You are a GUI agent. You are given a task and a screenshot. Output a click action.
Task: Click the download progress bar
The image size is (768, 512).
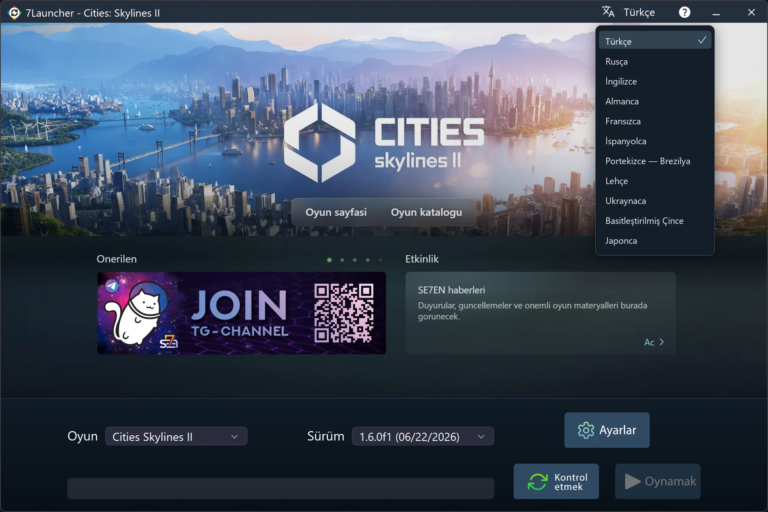[x=281, y=488]
